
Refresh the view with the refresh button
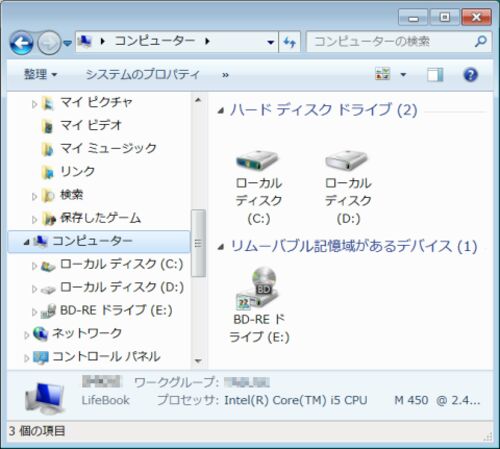coord(289,42)
